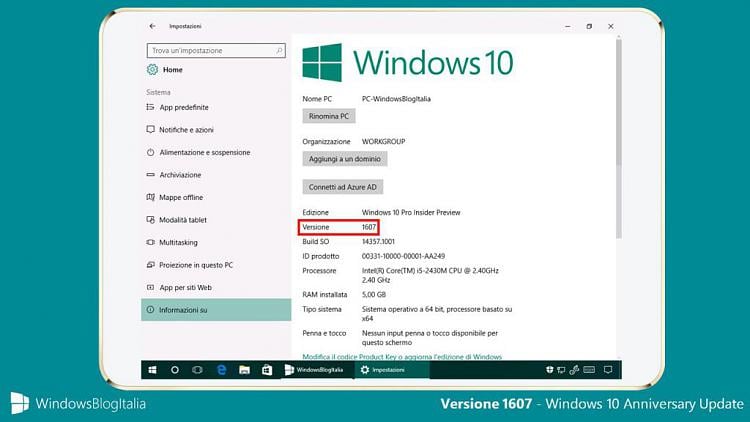Viewport: 750px width, 422px height.
Task: Go back with the arrow in Impostazioni
Action: (152, 26)
